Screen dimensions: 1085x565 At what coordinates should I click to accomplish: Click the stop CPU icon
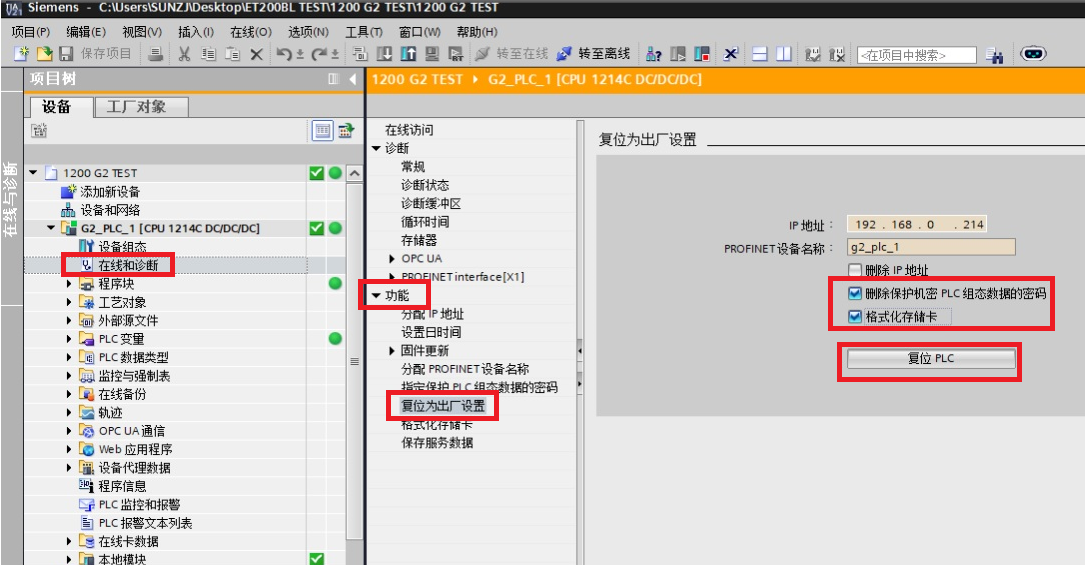pyautogui.click(x=702, y=54)
